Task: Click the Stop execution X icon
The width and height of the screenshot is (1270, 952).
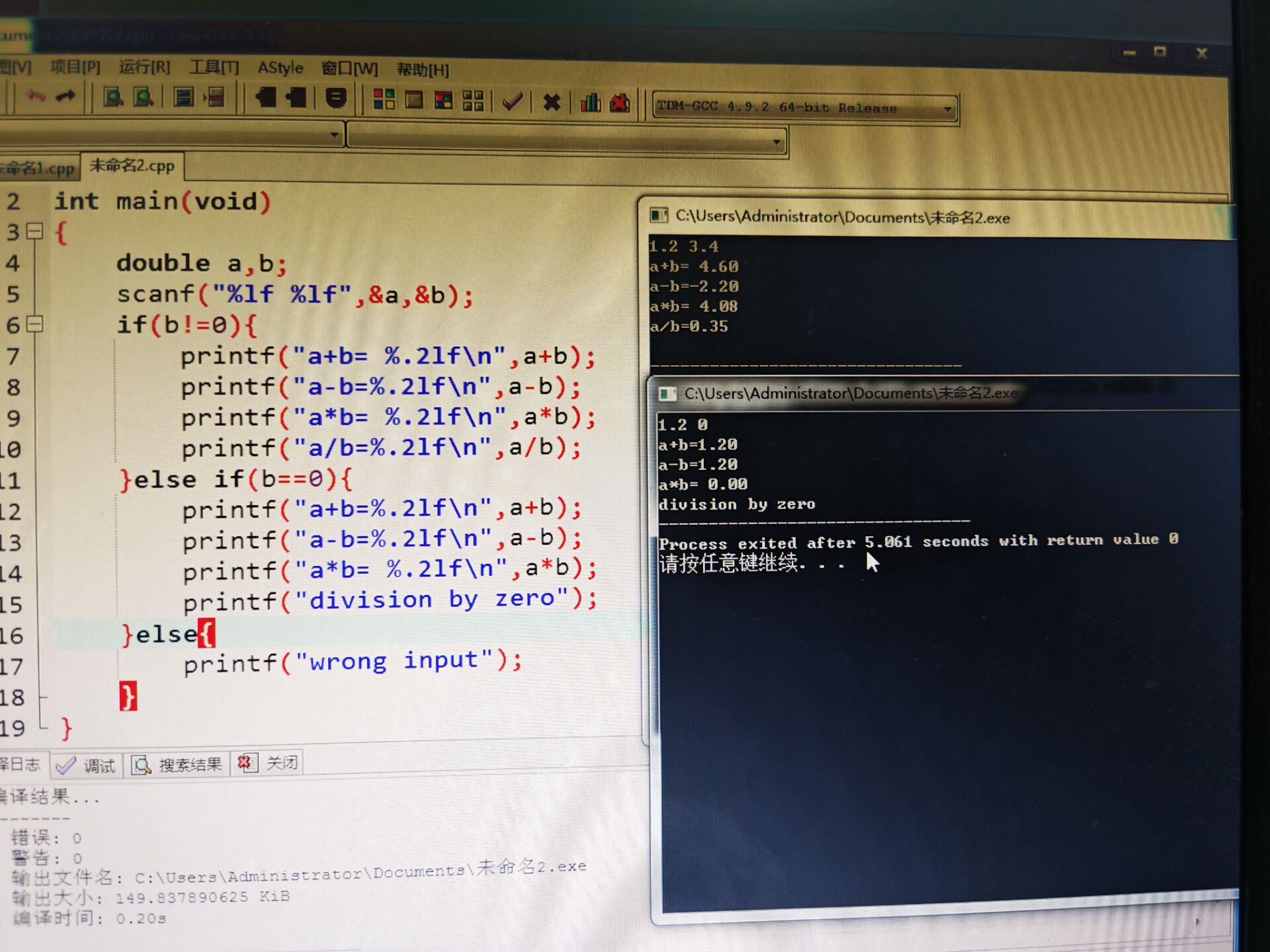Action: [x=551, y=102]
